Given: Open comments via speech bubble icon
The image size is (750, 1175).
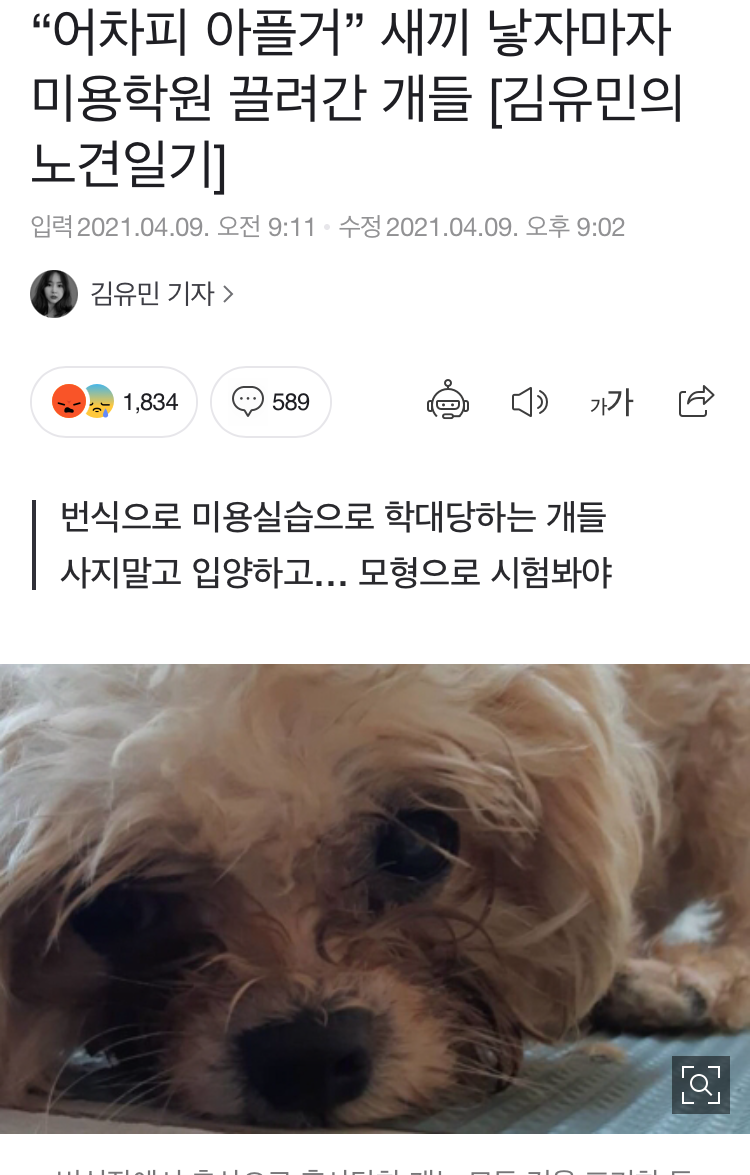Looking at the screenshot, I should [247, 401].
